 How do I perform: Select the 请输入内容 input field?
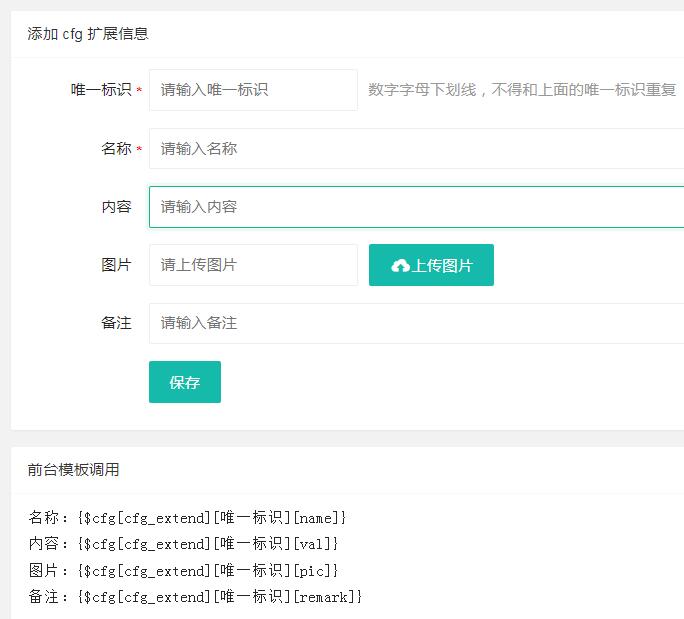point(415,207)
